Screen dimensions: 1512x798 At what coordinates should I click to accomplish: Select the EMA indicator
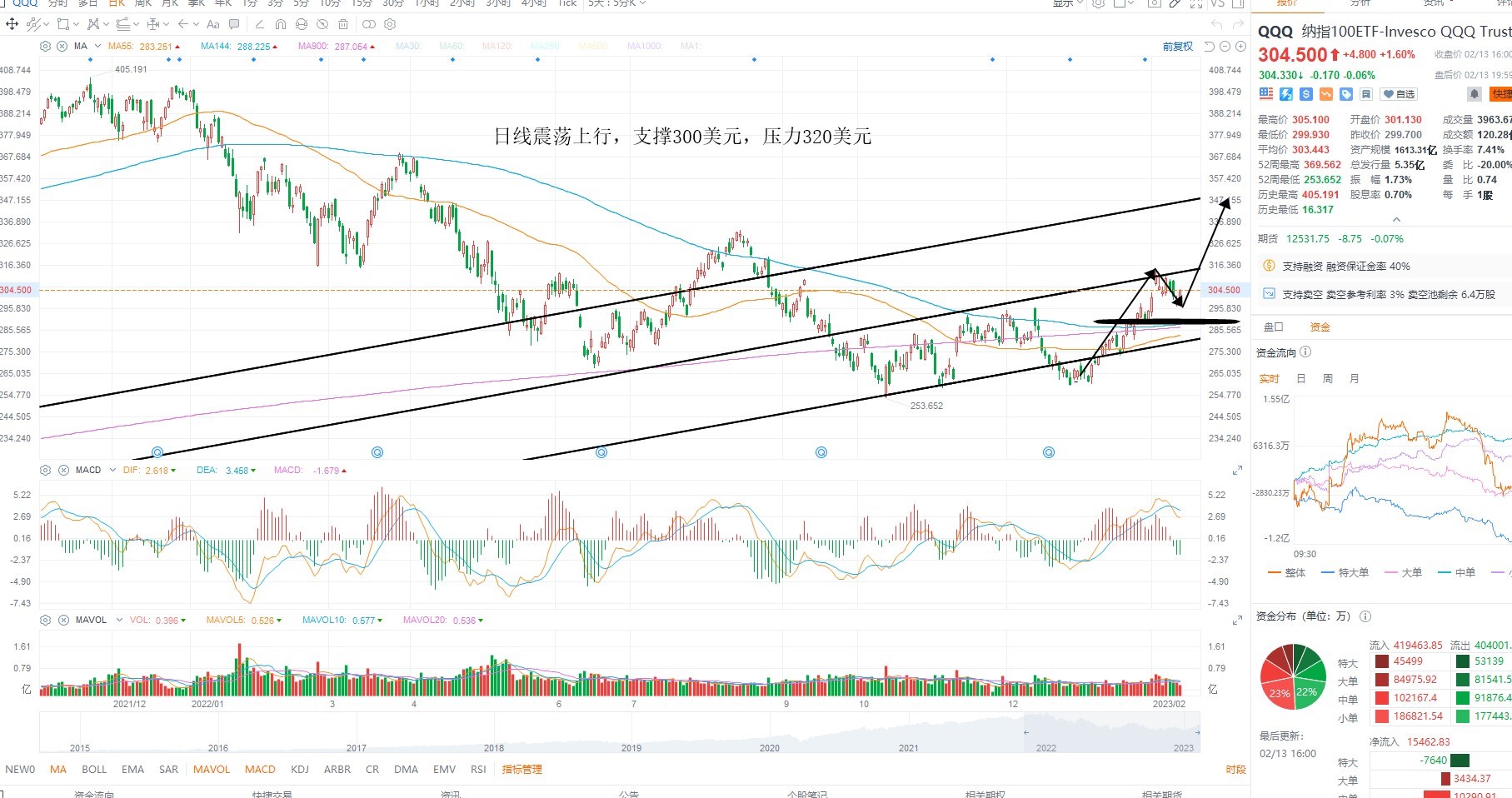(132, 770)
